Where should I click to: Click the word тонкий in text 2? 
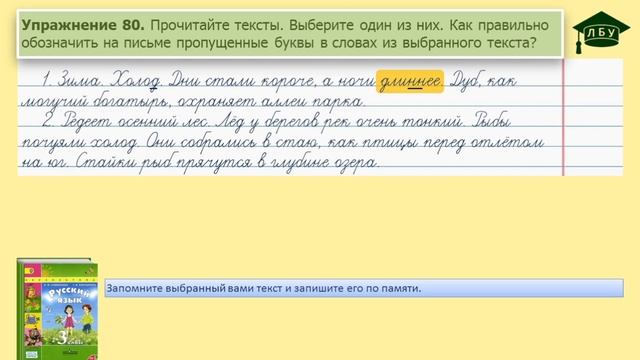coord(431,121)
